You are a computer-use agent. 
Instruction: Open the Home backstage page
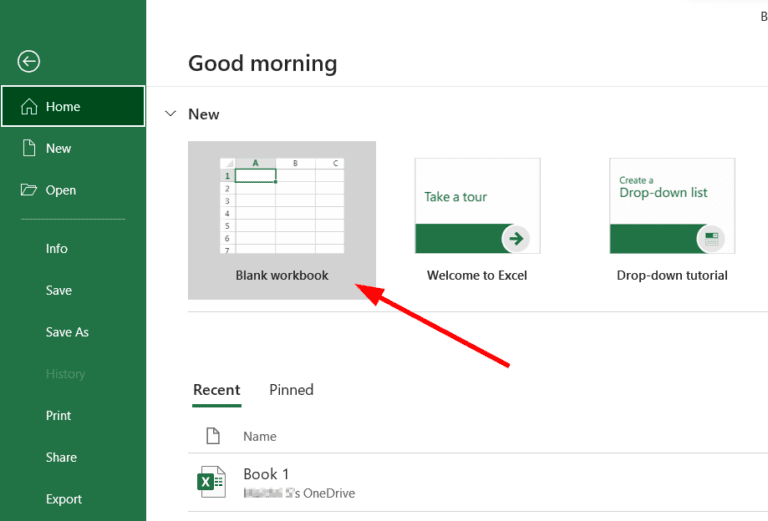coord(73,106)
